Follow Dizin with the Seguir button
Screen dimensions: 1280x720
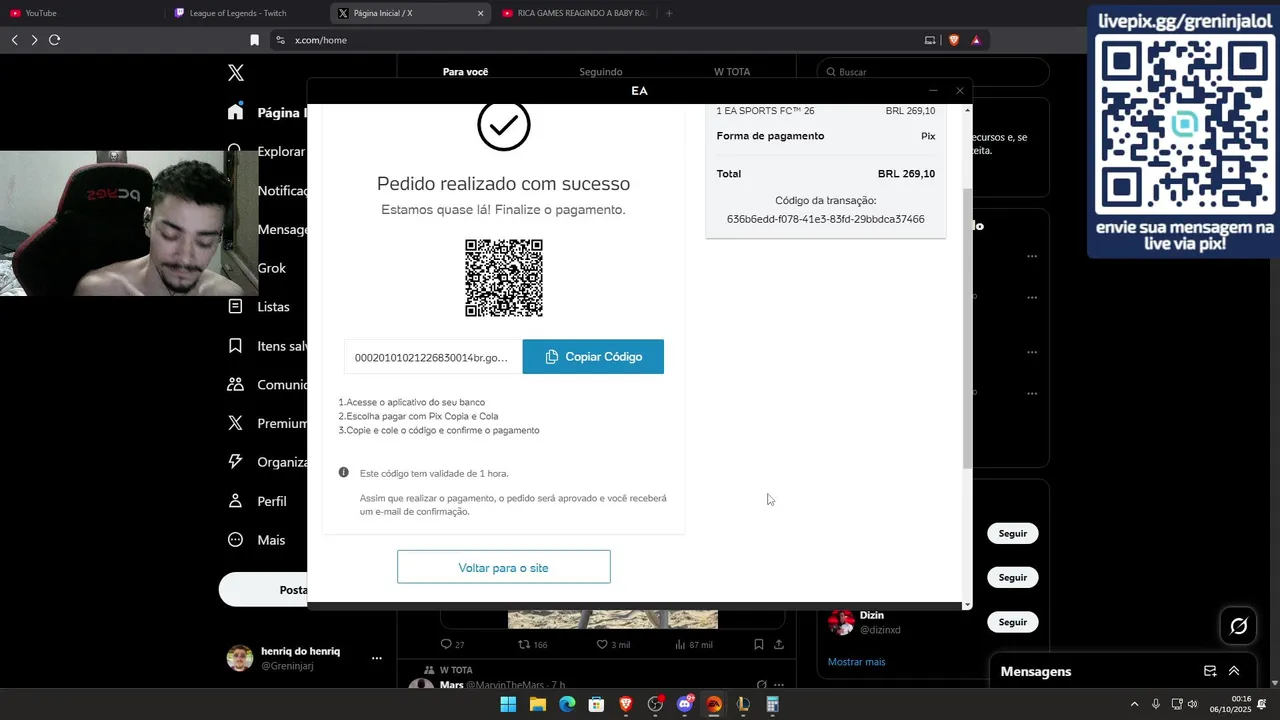pos(1012,622)
